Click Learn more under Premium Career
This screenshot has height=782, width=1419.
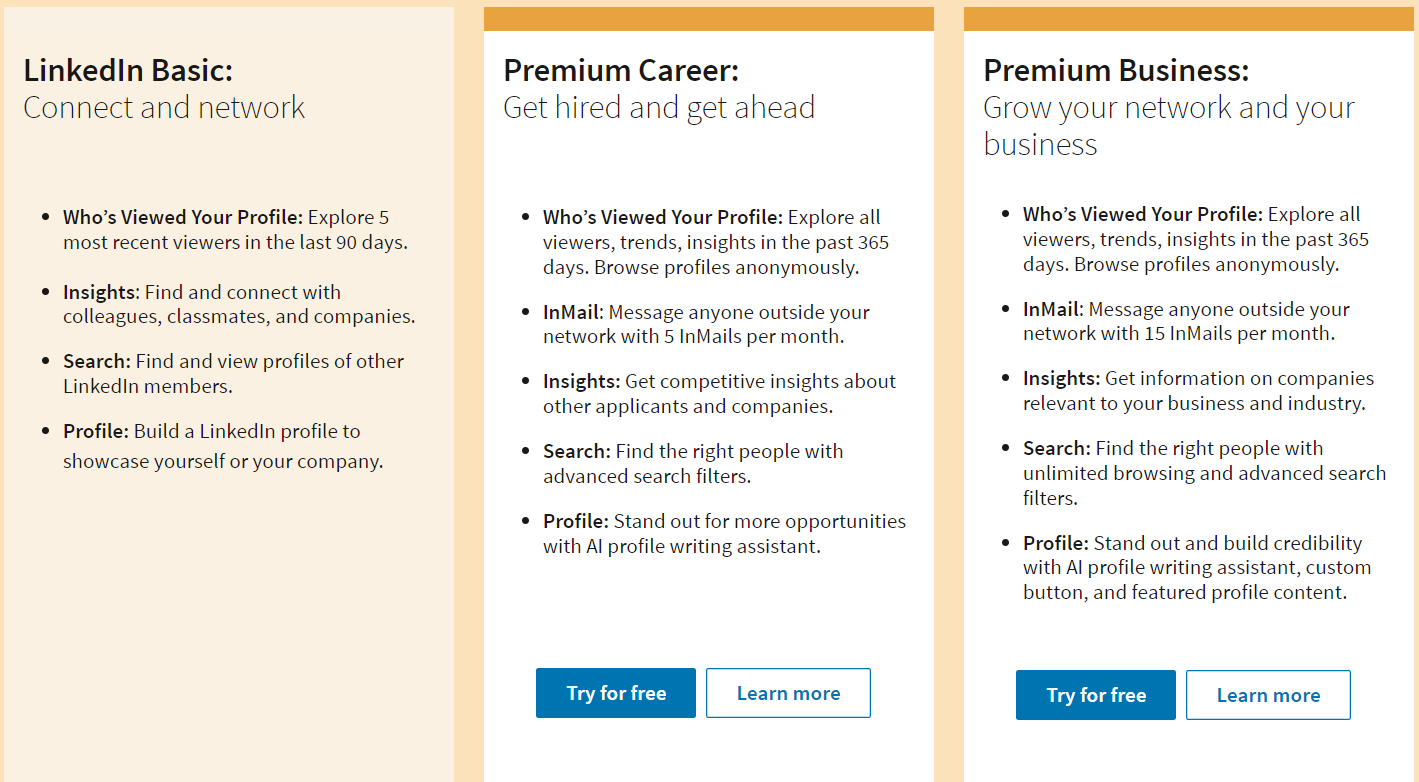[788, 693]
